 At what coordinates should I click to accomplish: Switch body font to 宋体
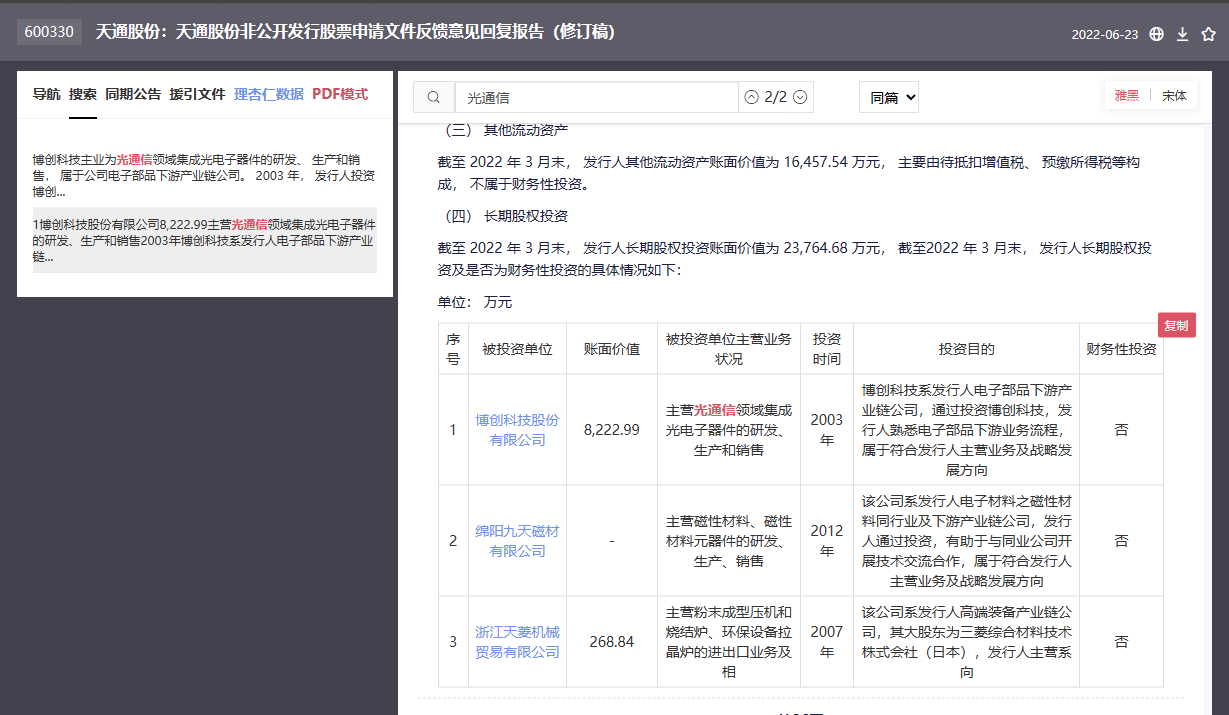tap(1174, 94)
